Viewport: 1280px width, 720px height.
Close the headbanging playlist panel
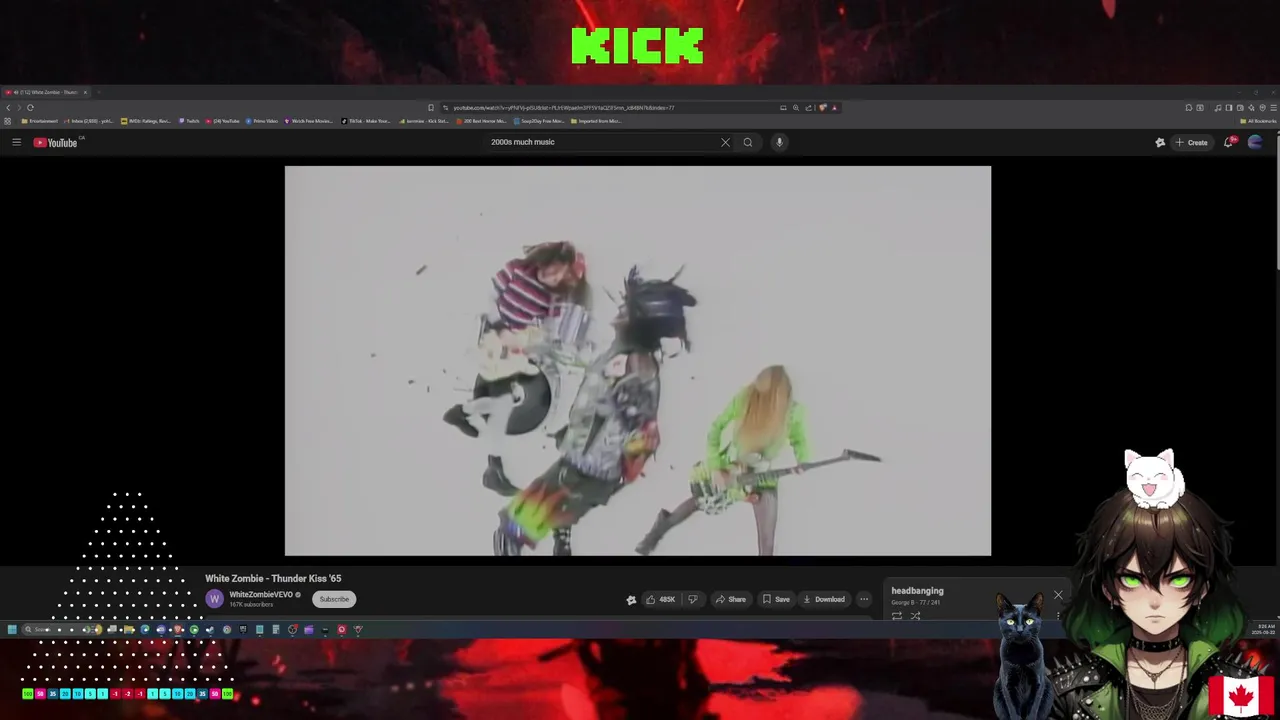click(1058, 595)
